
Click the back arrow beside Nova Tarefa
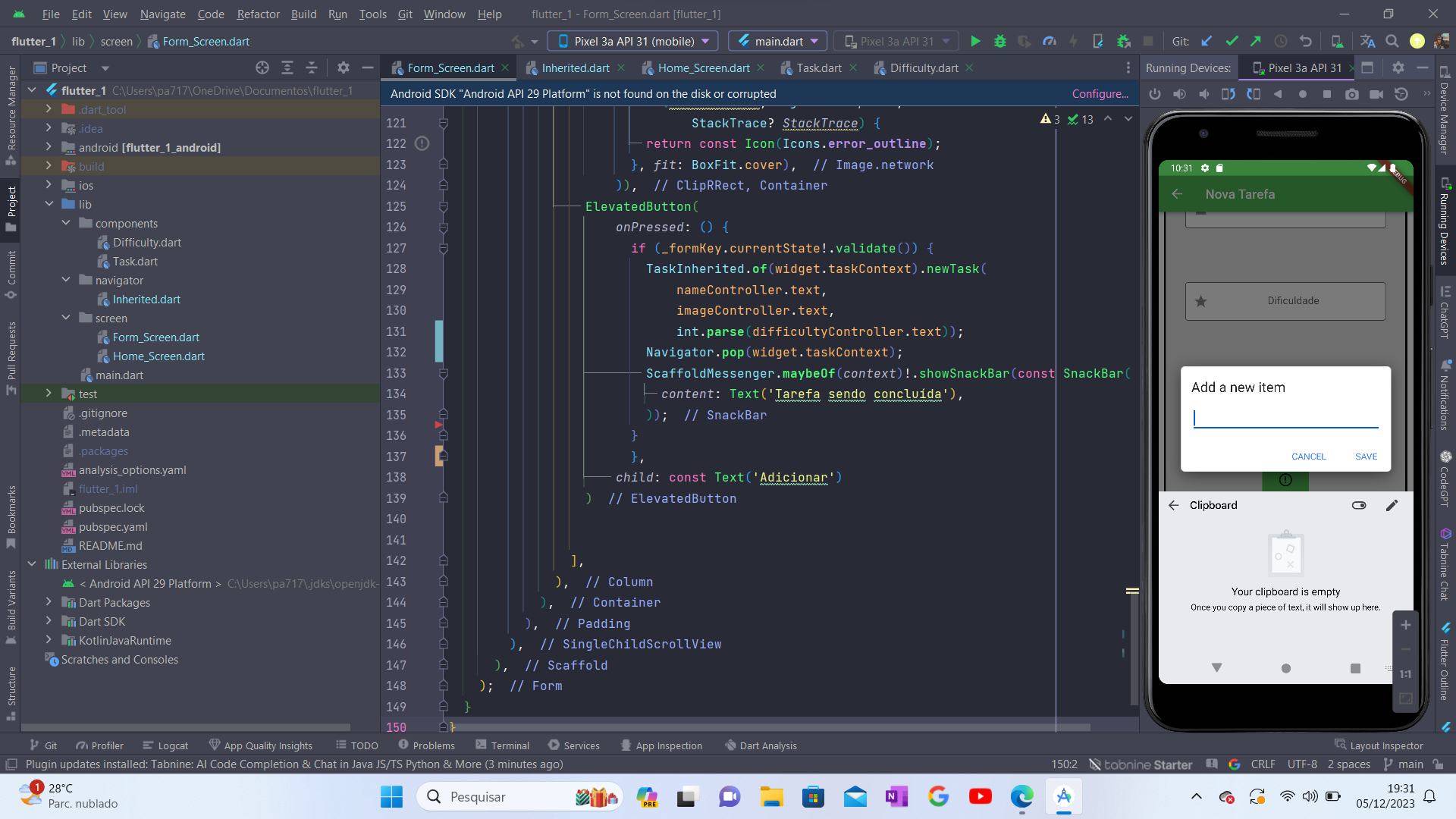point(1177,194)
